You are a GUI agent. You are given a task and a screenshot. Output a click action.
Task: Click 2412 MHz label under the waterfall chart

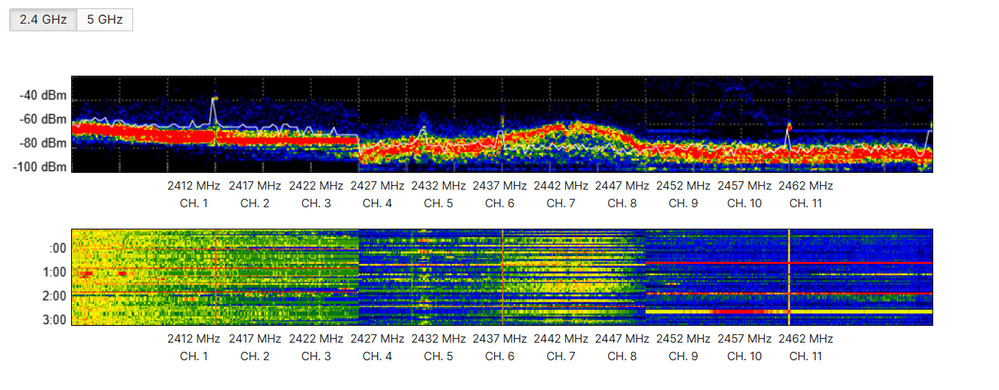[194, 338]
